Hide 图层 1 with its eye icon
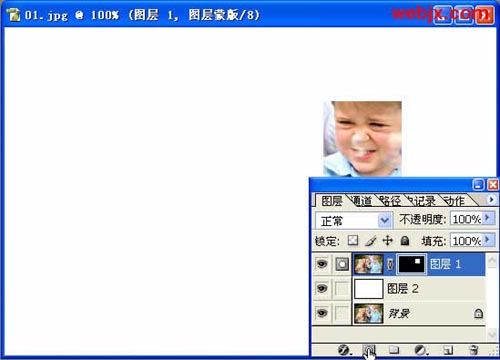Viewport: 500px width, 360px height. coord(322,264)
